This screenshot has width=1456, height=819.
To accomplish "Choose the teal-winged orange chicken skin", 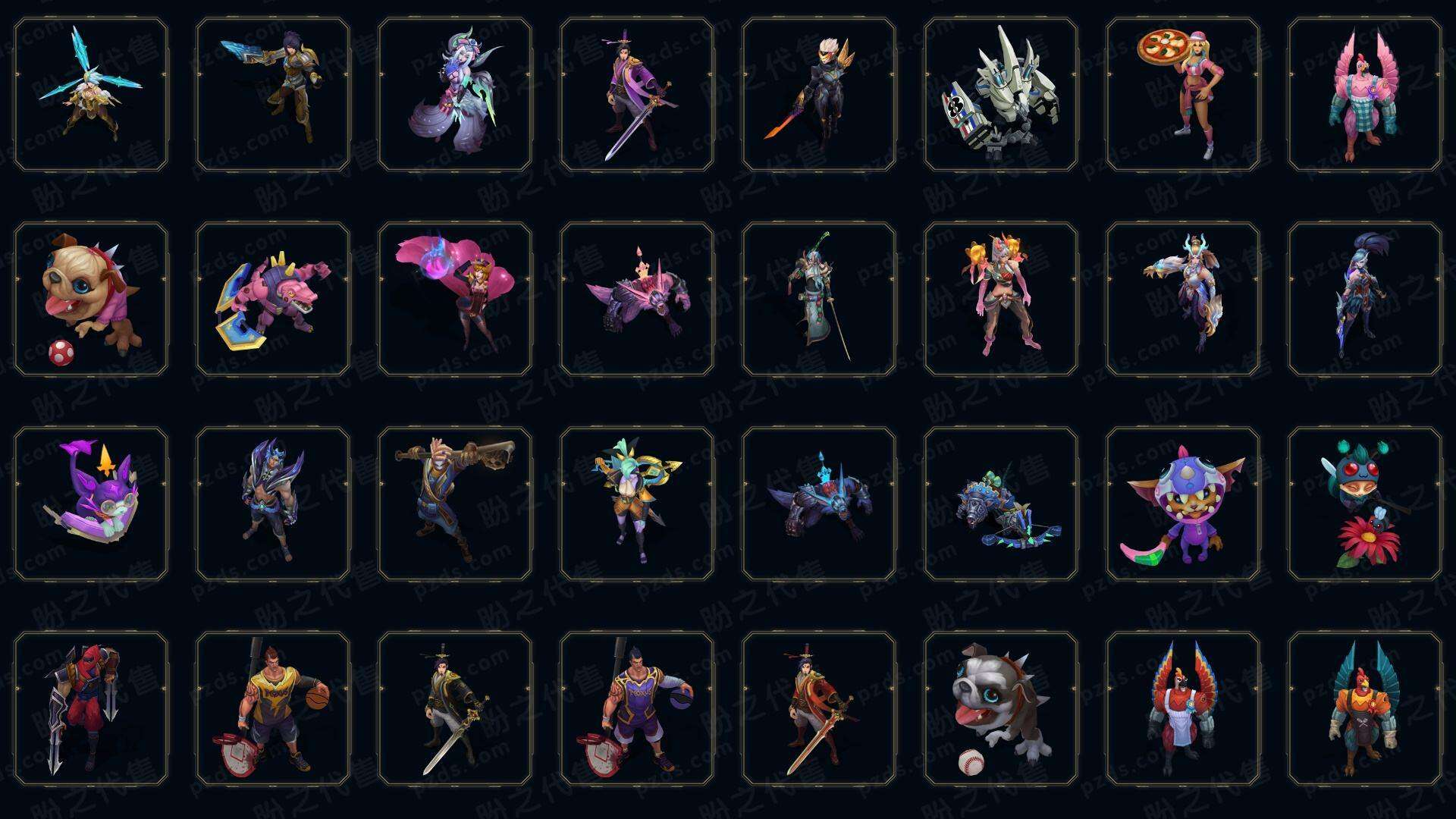I will click(x=1365, y=709).
